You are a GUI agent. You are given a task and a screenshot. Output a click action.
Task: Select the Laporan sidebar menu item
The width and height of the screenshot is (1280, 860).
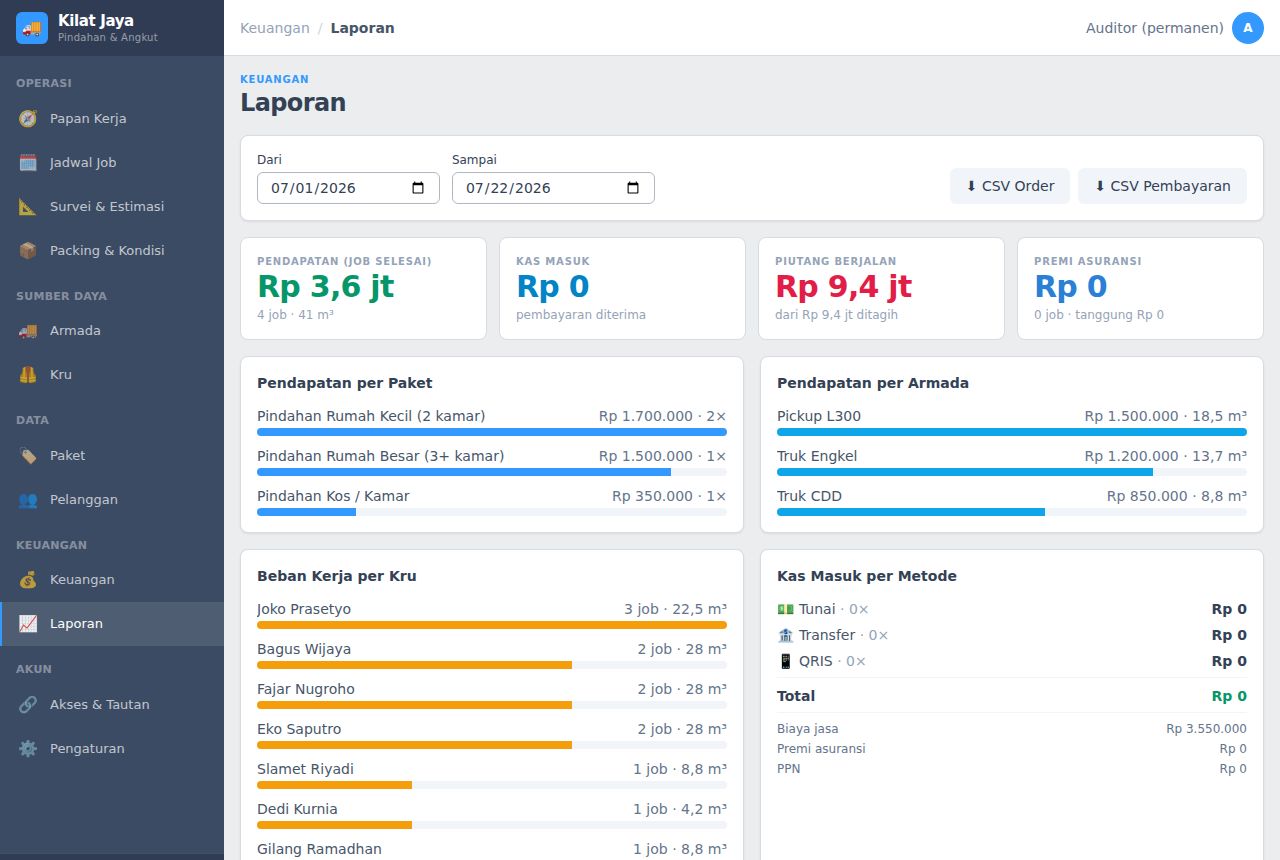click(112, 624)
